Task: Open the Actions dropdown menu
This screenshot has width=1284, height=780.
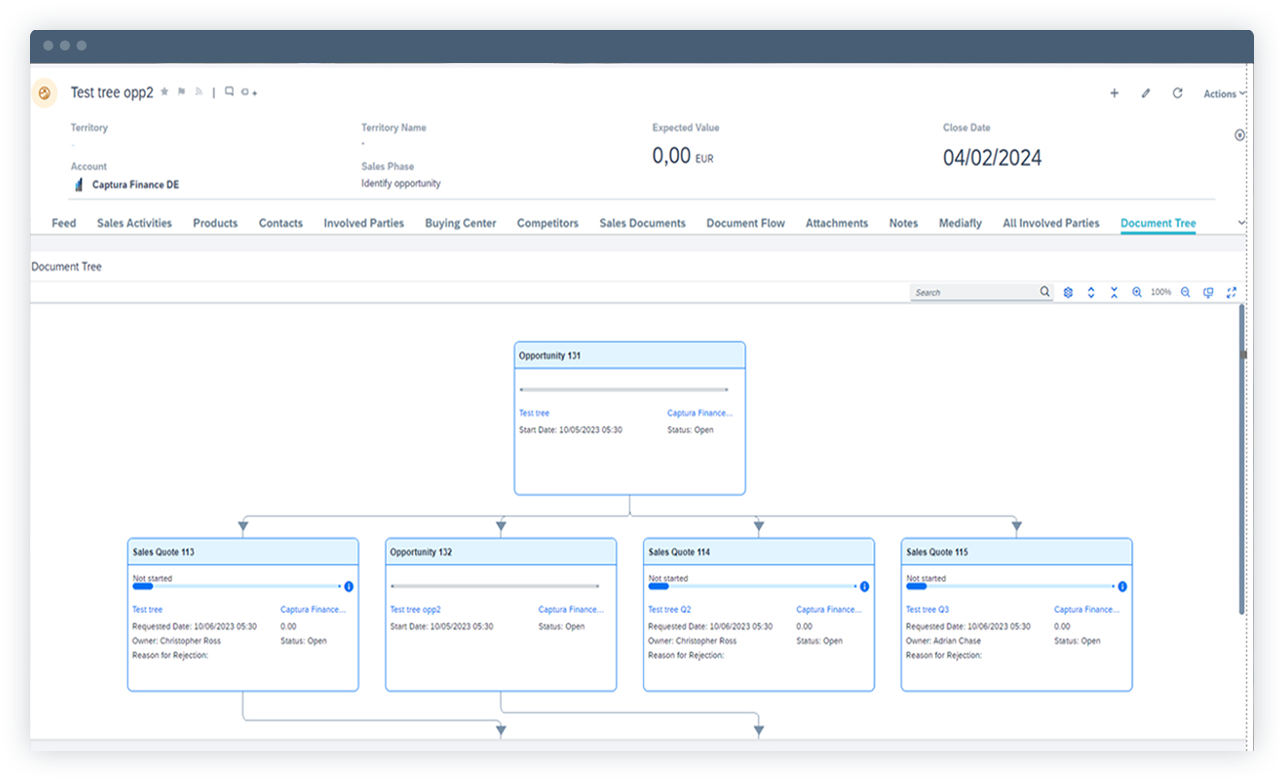Action: pyautogui.click(x=1221, y=93)
